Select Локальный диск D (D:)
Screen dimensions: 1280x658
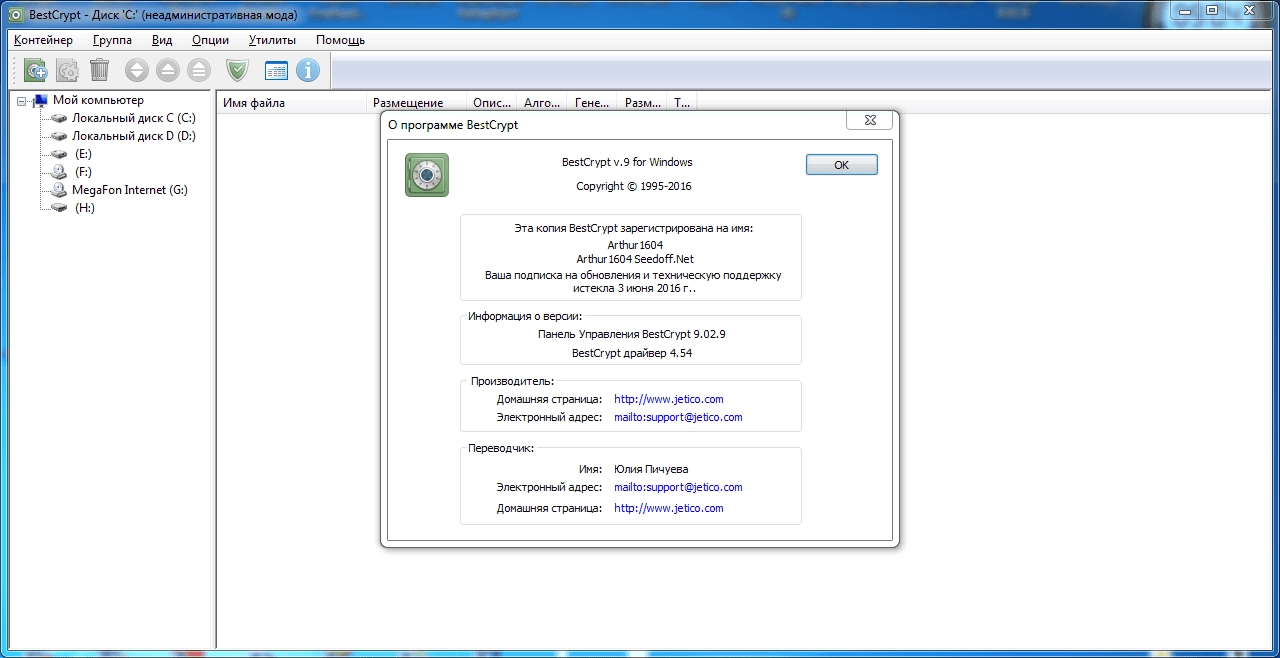point(134,136)
